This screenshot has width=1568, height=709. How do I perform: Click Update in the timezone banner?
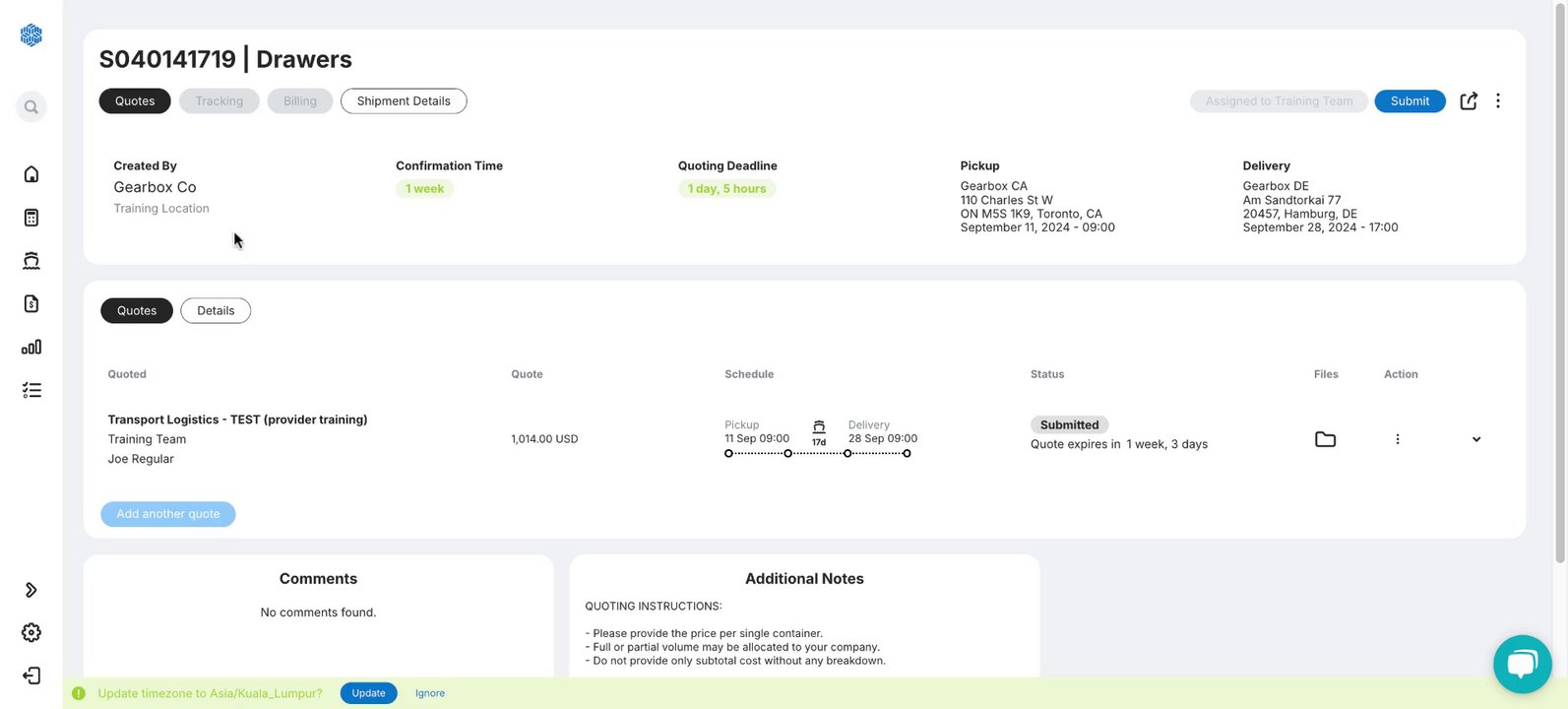click(x=368, y=693)
